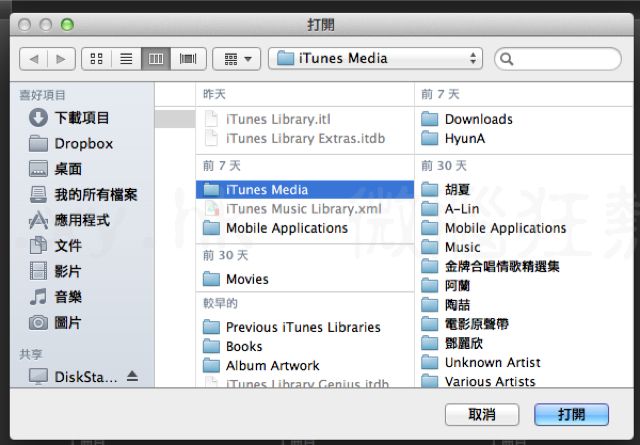Click the Back navigation arrow
Image resolution: width=640 pixels, height=445 pixels.
pos(34,59)
